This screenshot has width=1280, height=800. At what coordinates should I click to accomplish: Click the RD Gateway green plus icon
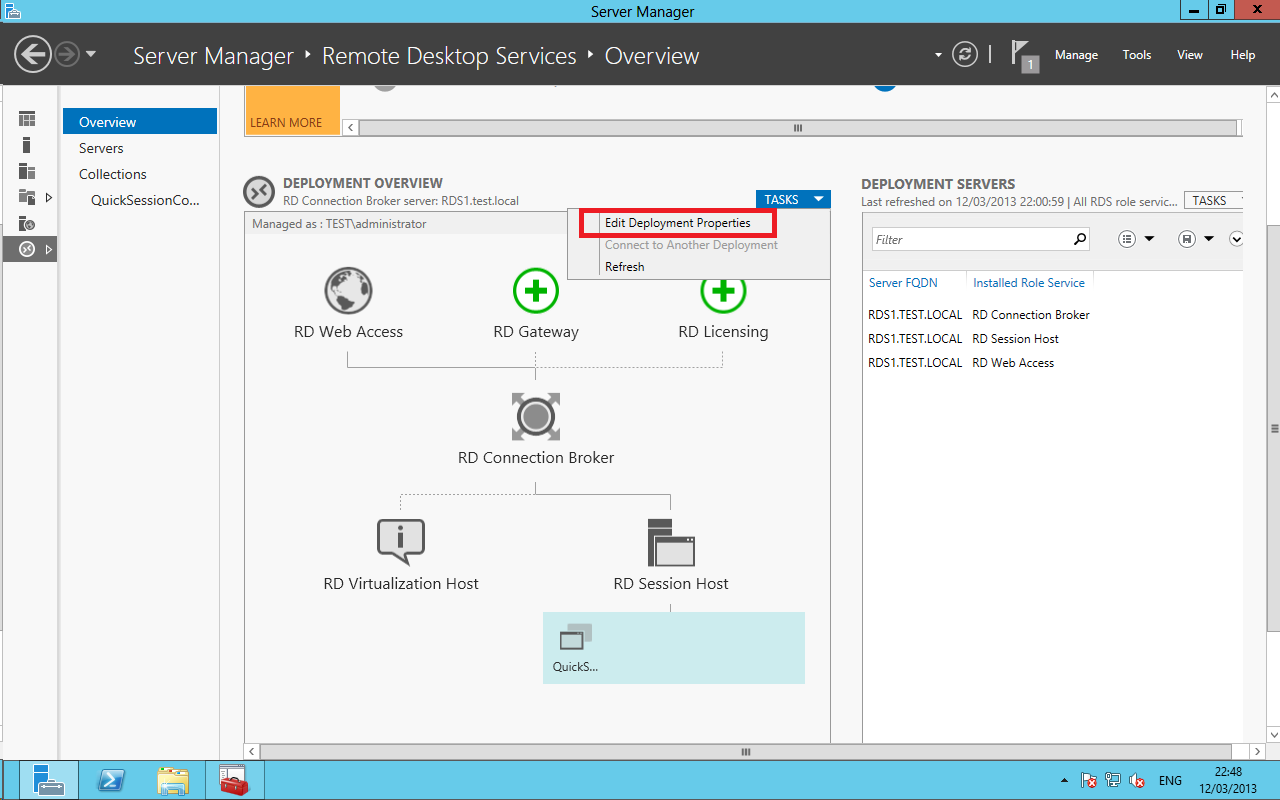pyautogui.click(x=536, y=291)
